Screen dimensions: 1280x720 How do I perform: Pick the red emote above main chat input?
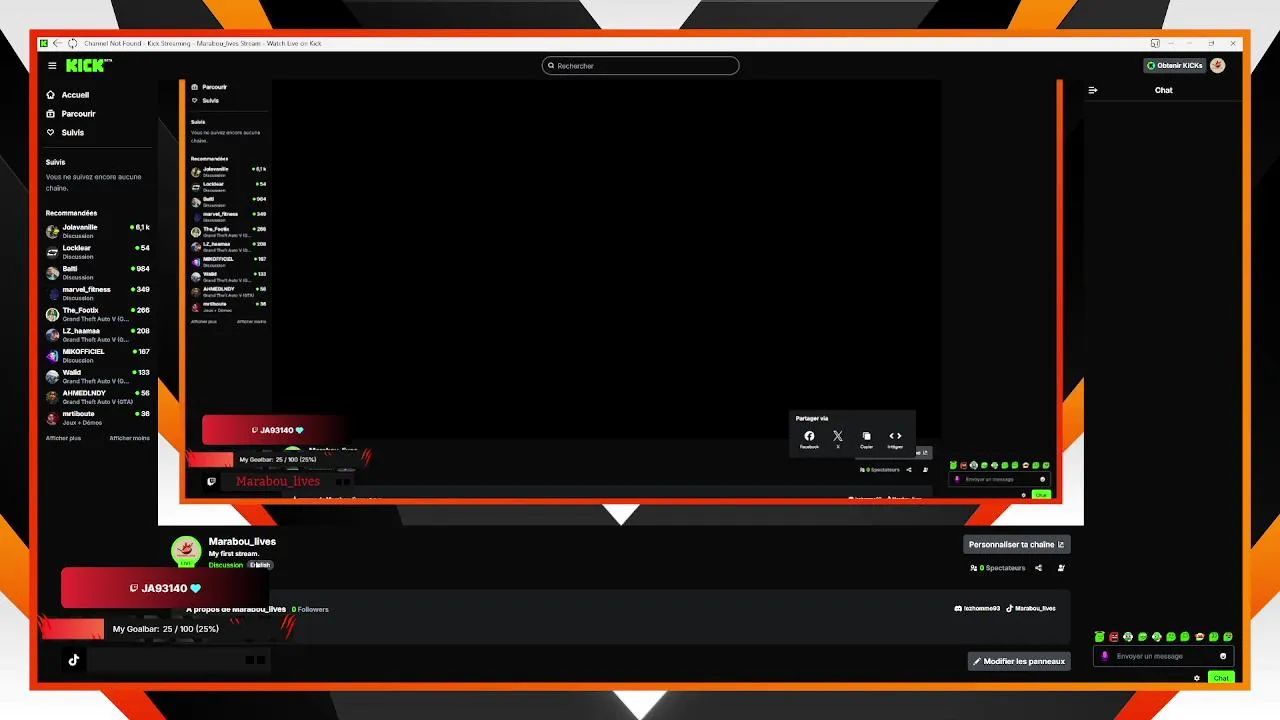(x=1114, y=637)
